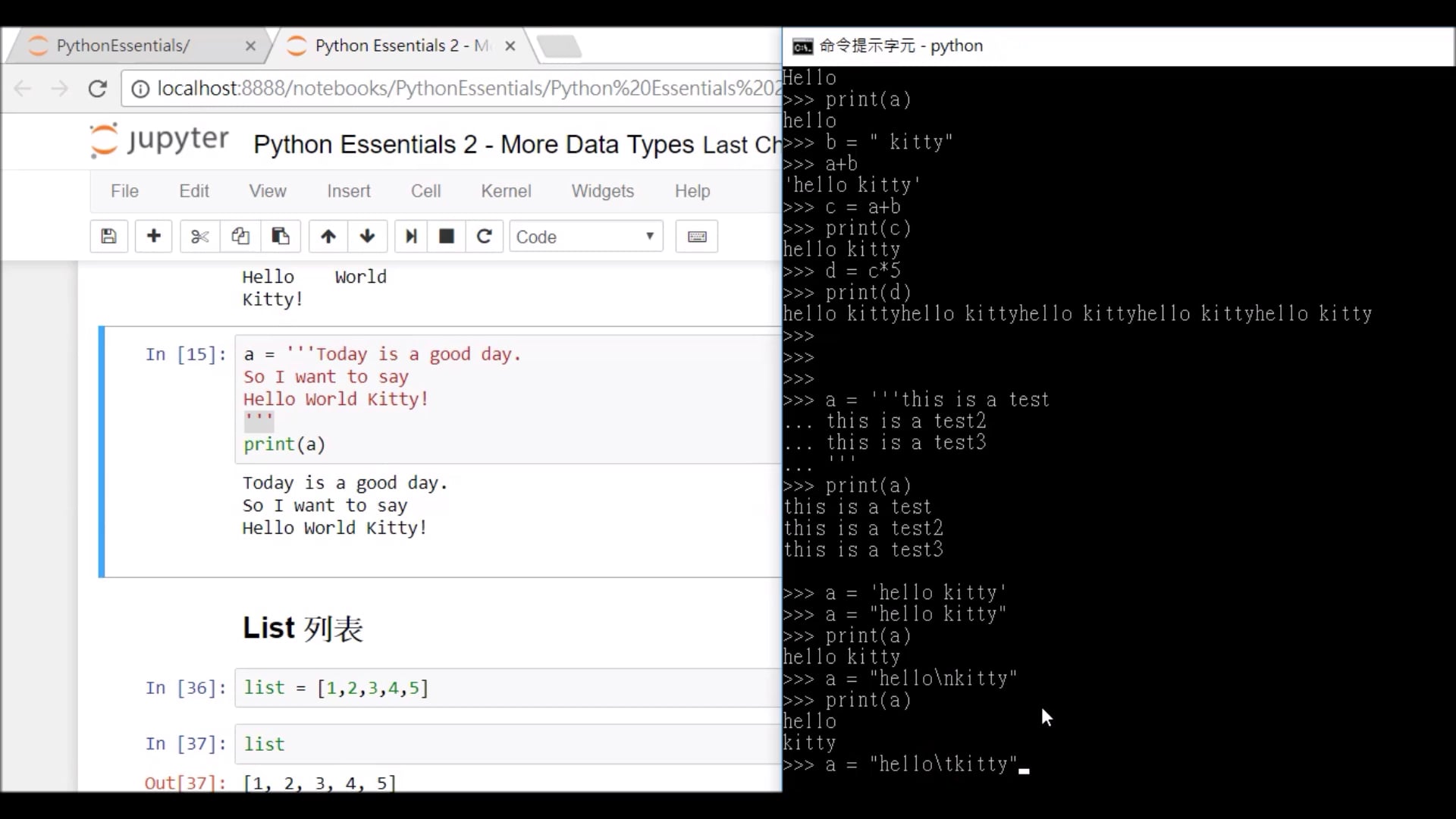
Task: Move selected cell up arrow
Action: [x=328, y=237]
